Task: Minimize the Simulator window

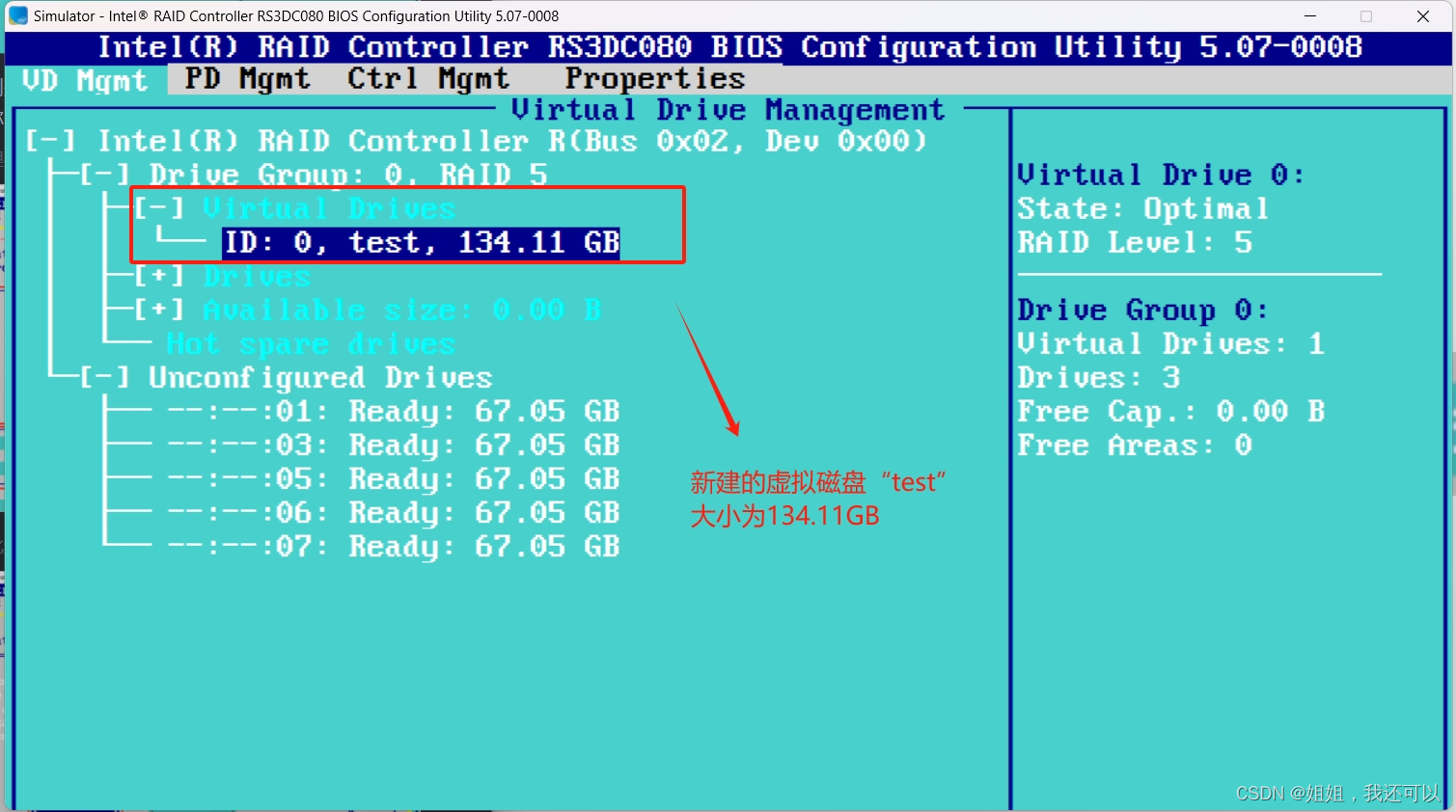Action: tap(1310, 16)
